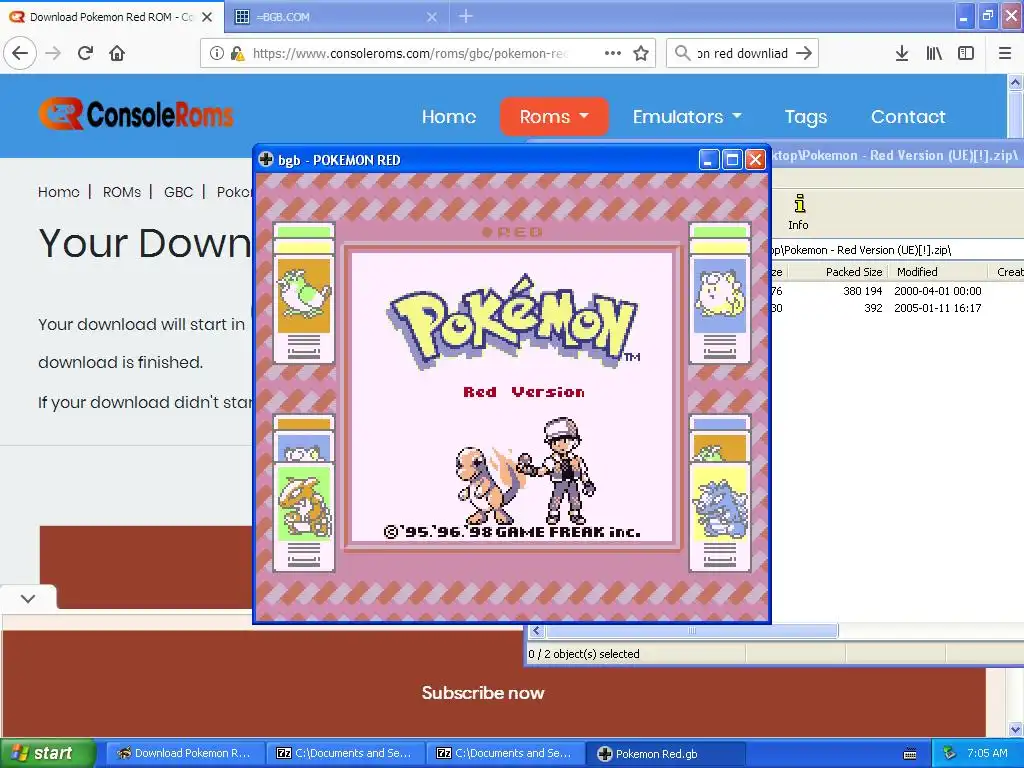Open the browser downloads panel

(902, 53)
